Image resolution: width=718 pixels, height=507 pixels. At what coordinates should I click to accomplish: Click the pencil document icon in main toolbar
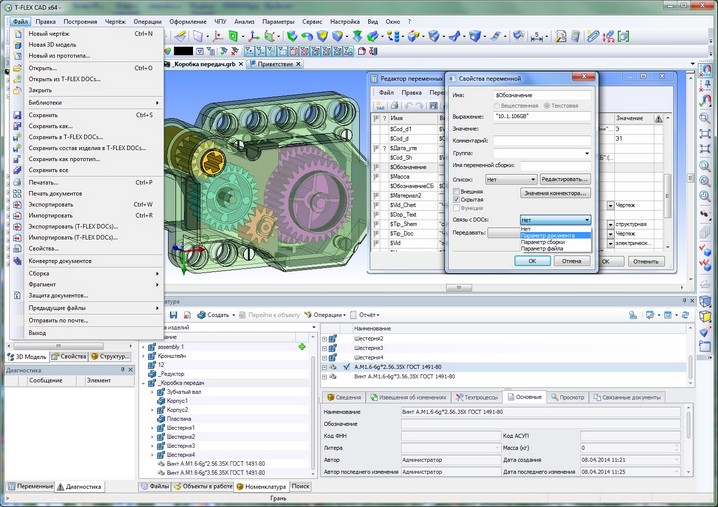tap(560, 36)
